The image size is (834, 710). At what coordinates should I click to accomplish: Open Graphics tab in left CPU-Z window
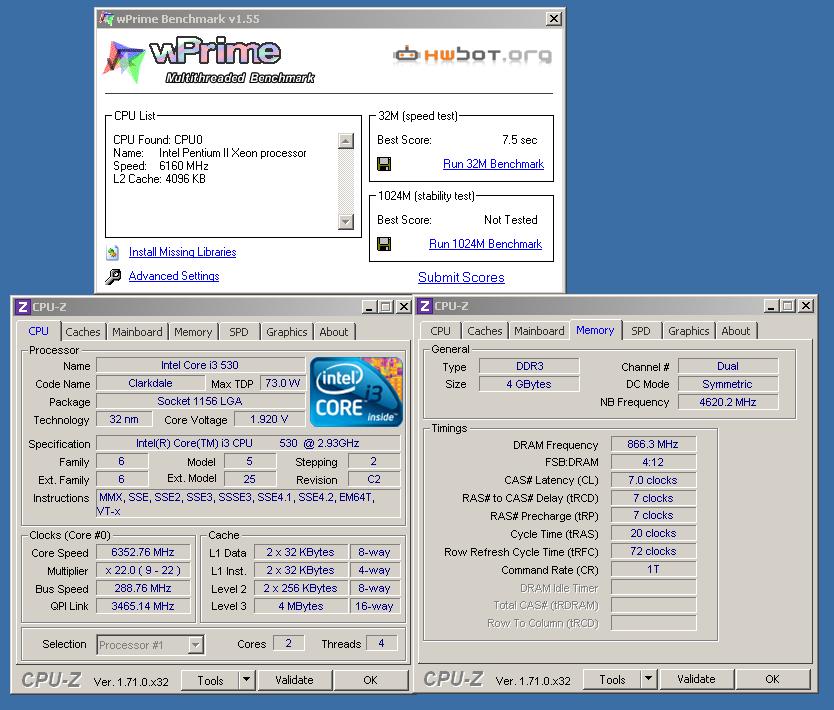click(x=287, y=332)
